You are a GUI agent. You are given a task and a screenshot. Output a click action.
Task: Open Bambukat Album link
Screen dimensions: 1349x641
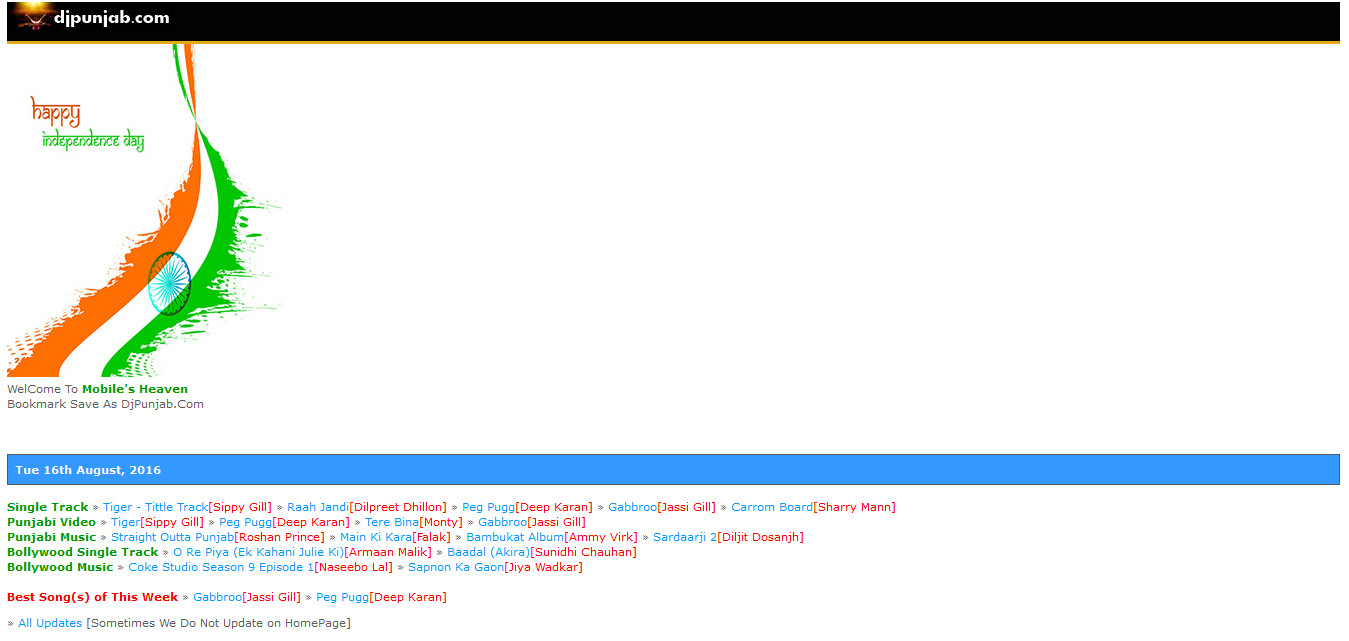515,537
